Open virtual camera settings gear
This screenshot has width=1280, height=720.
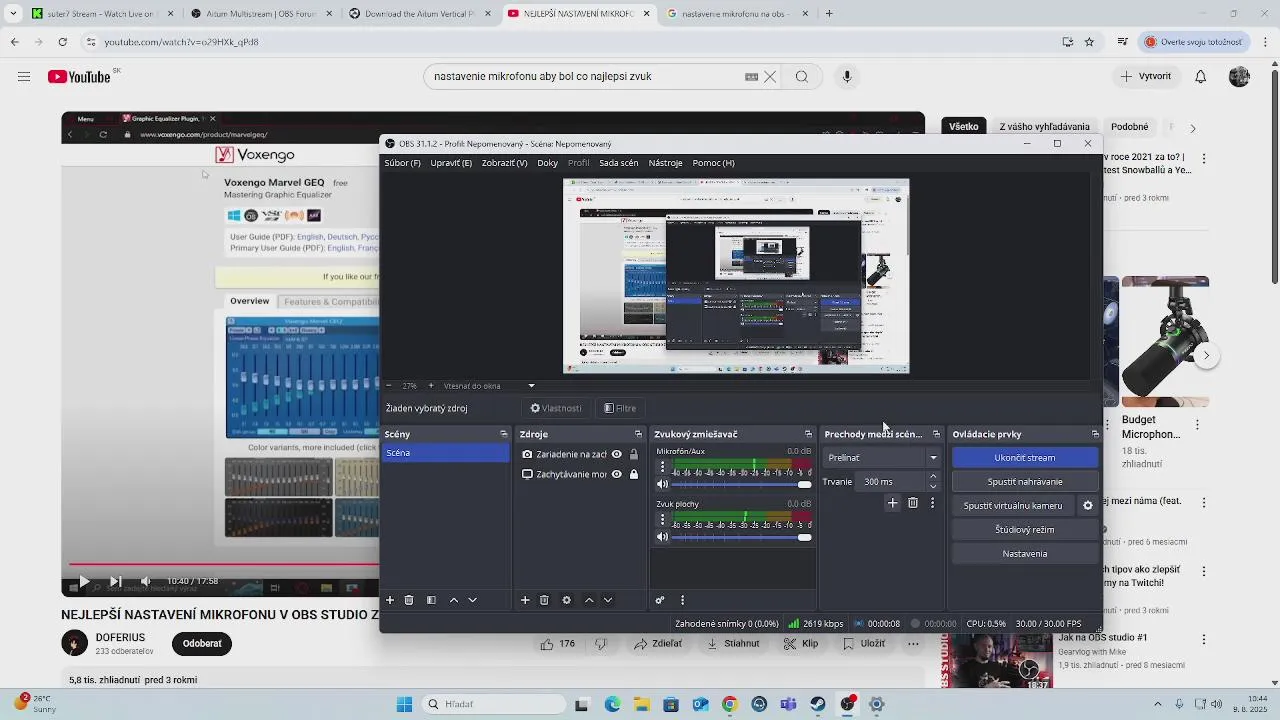(x=1088, y=506)
